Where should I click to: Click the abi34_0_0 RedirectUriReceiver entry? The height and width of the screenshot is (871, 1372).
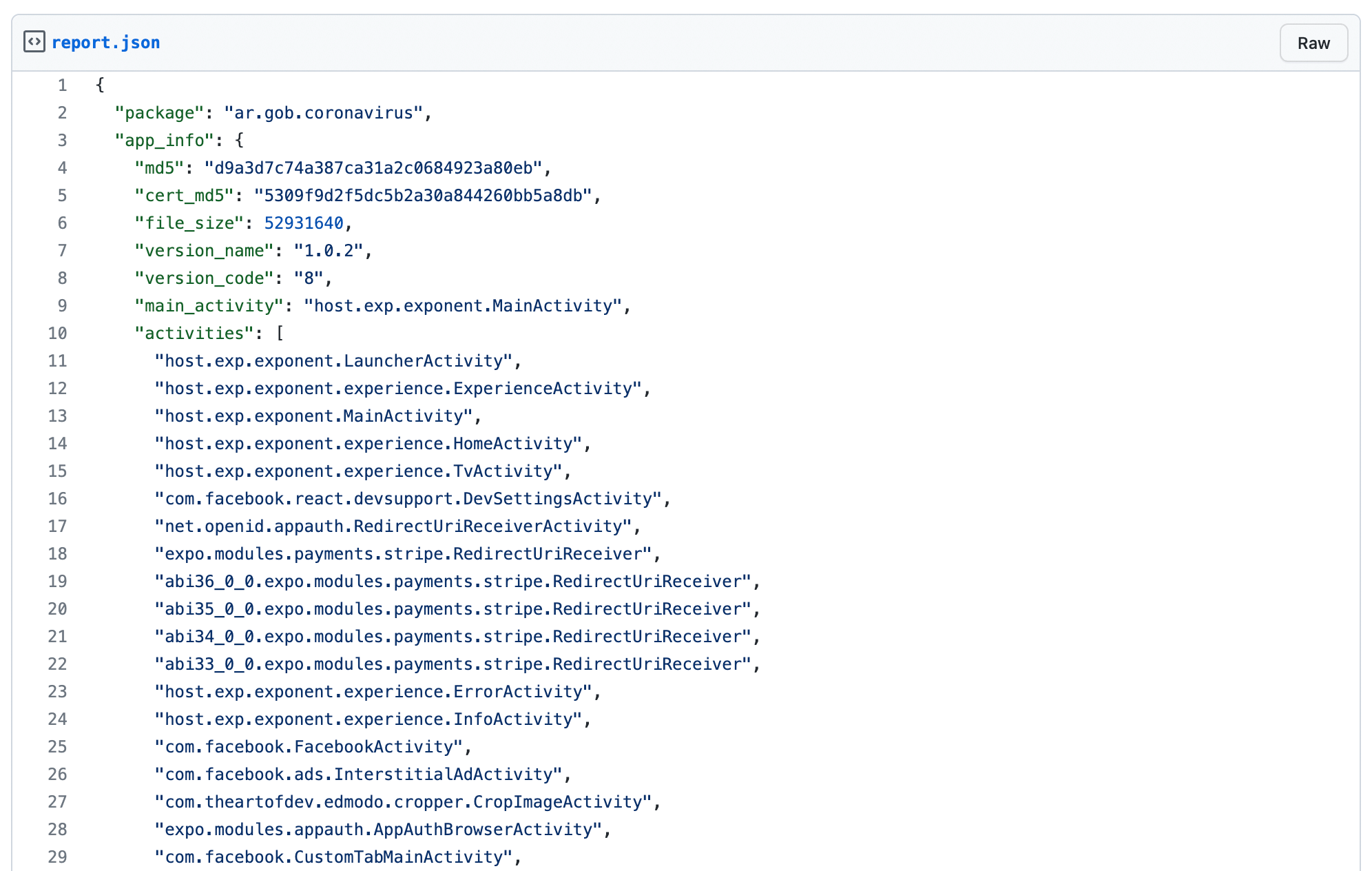tap(453, 637)
